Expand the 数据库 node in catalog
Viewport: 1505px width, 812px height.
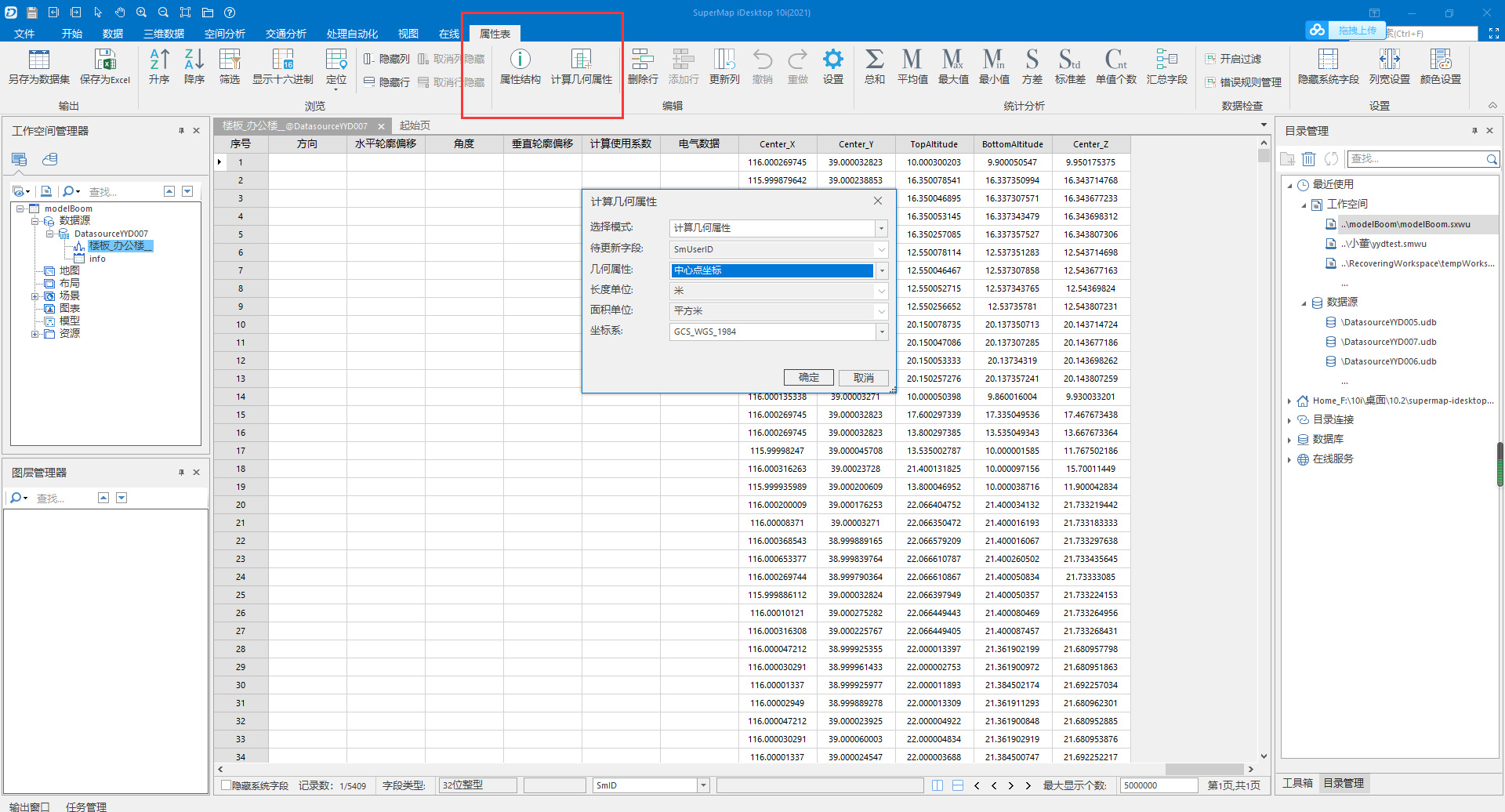pyautogui.click(x=1289, y=440)
